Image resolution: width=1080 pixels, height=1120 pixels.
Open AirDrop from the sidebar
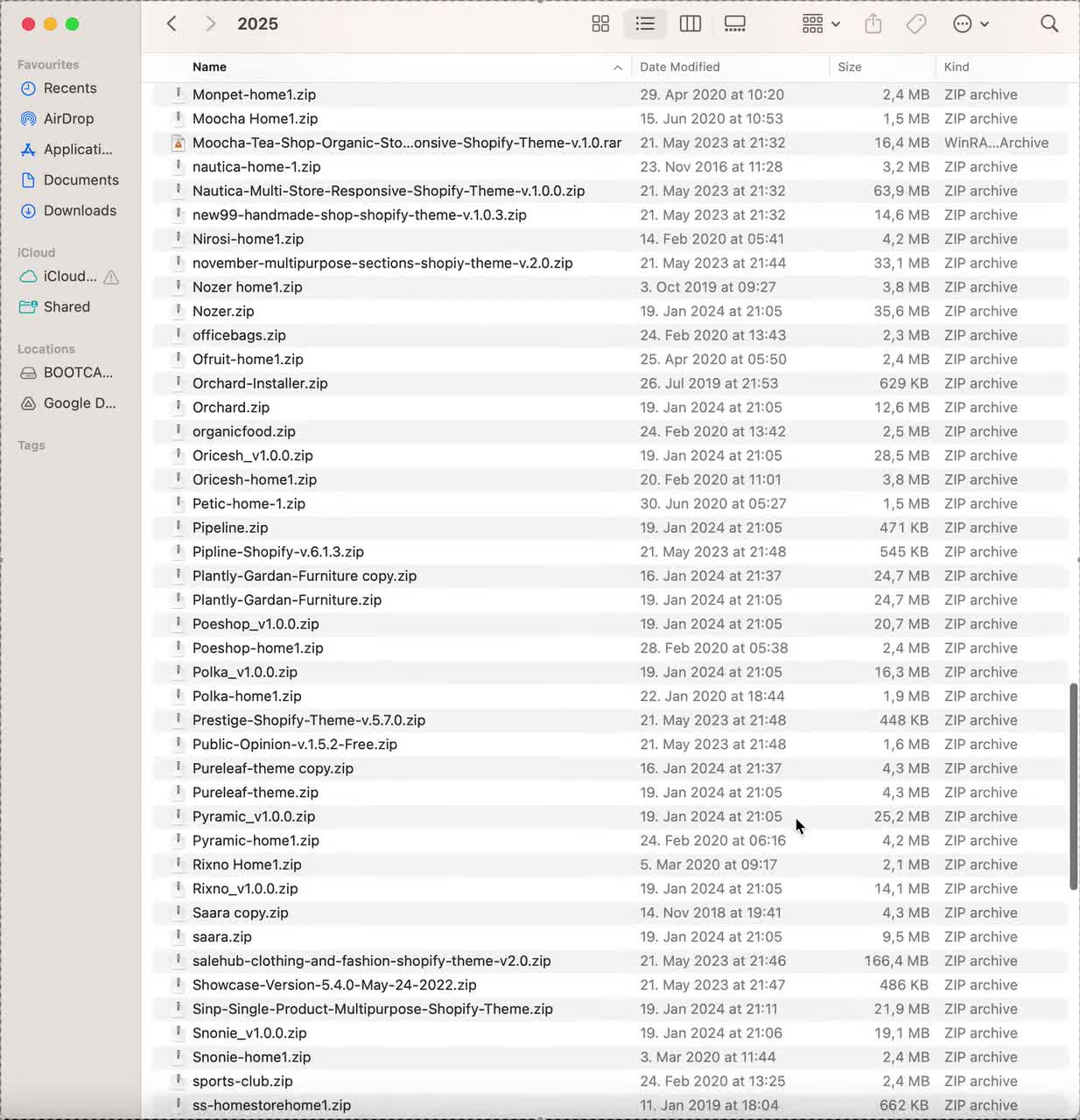coord(68,119)
